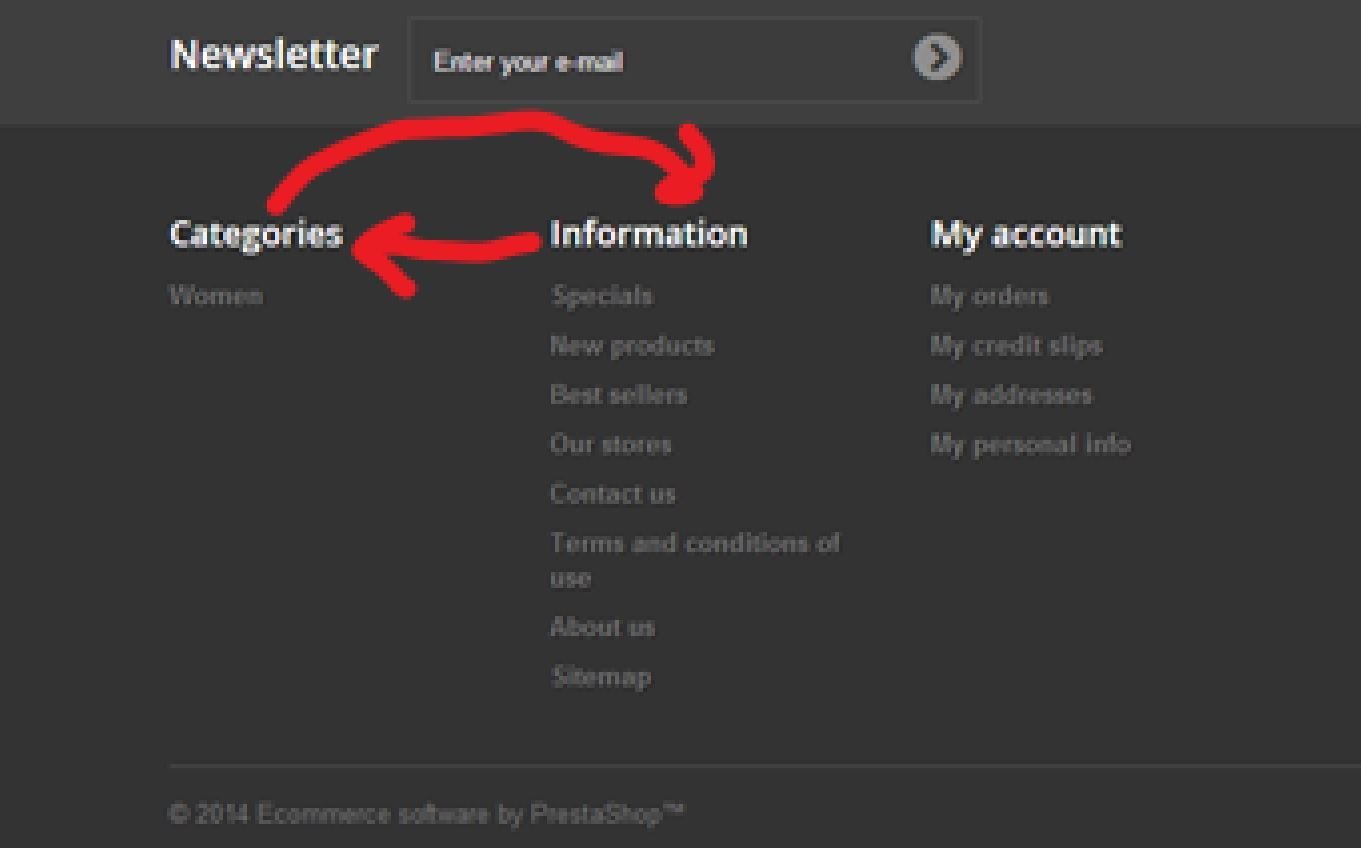View the Best sellers link
Screen dimensions: 1361x848
[x=619, y=395]
